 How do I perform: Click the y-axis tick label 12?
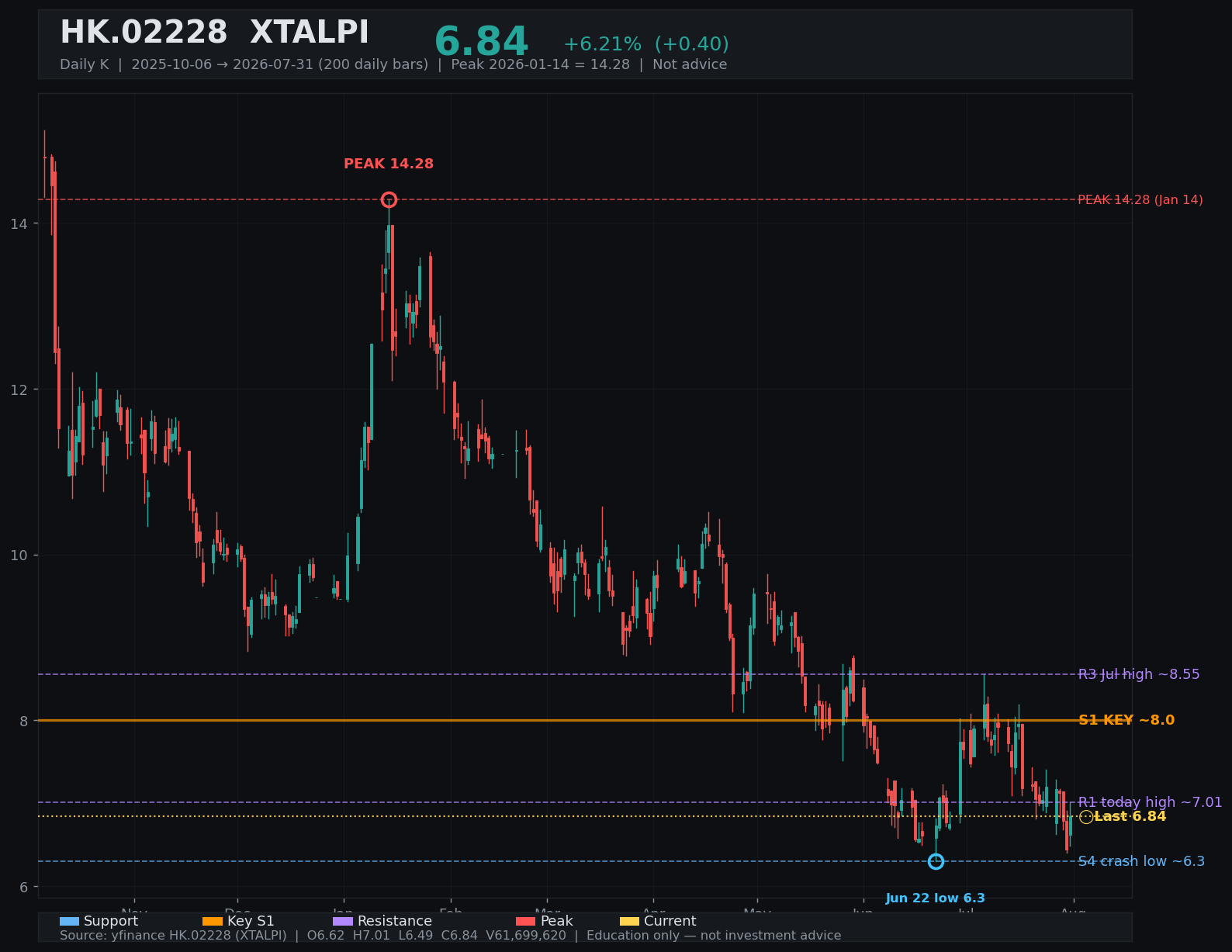pos(18,389)
